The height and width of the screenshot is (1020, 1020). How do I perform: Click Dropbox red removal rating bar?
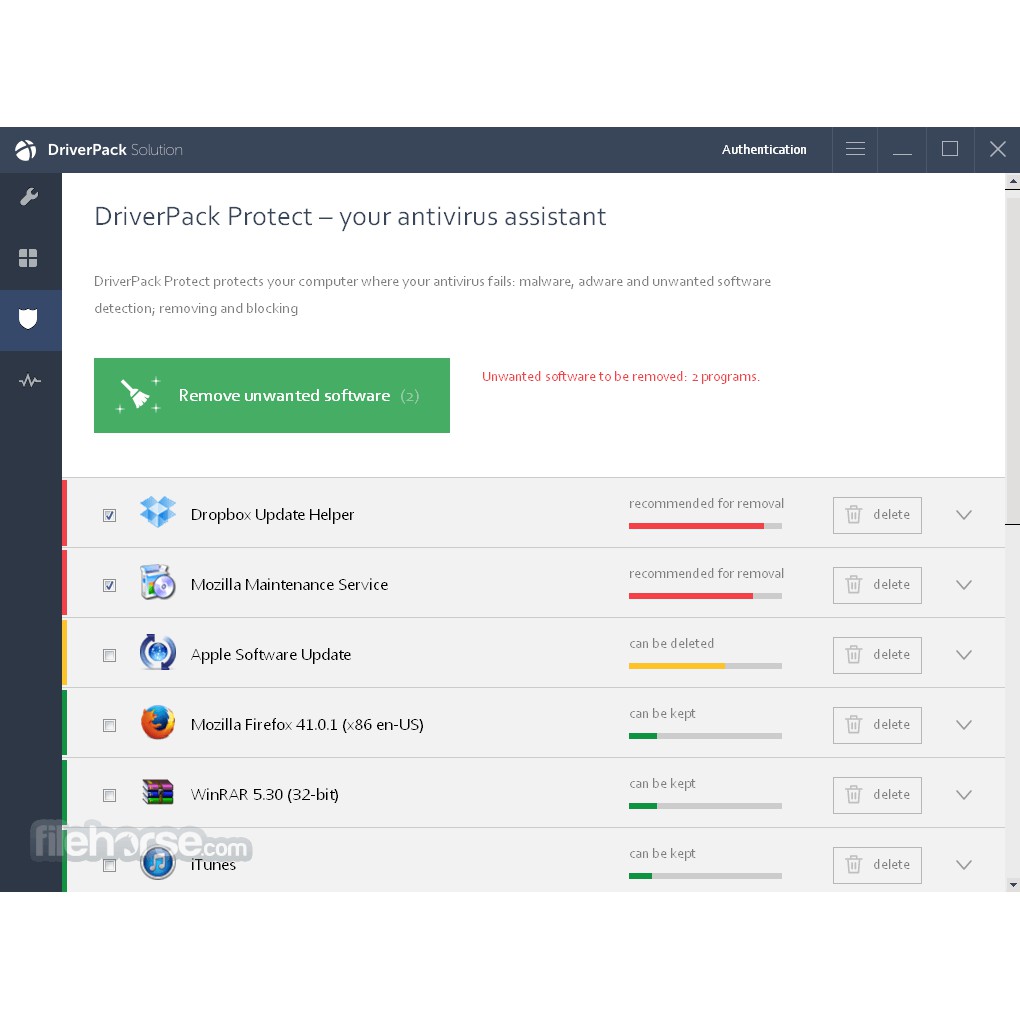click(705, 526)
